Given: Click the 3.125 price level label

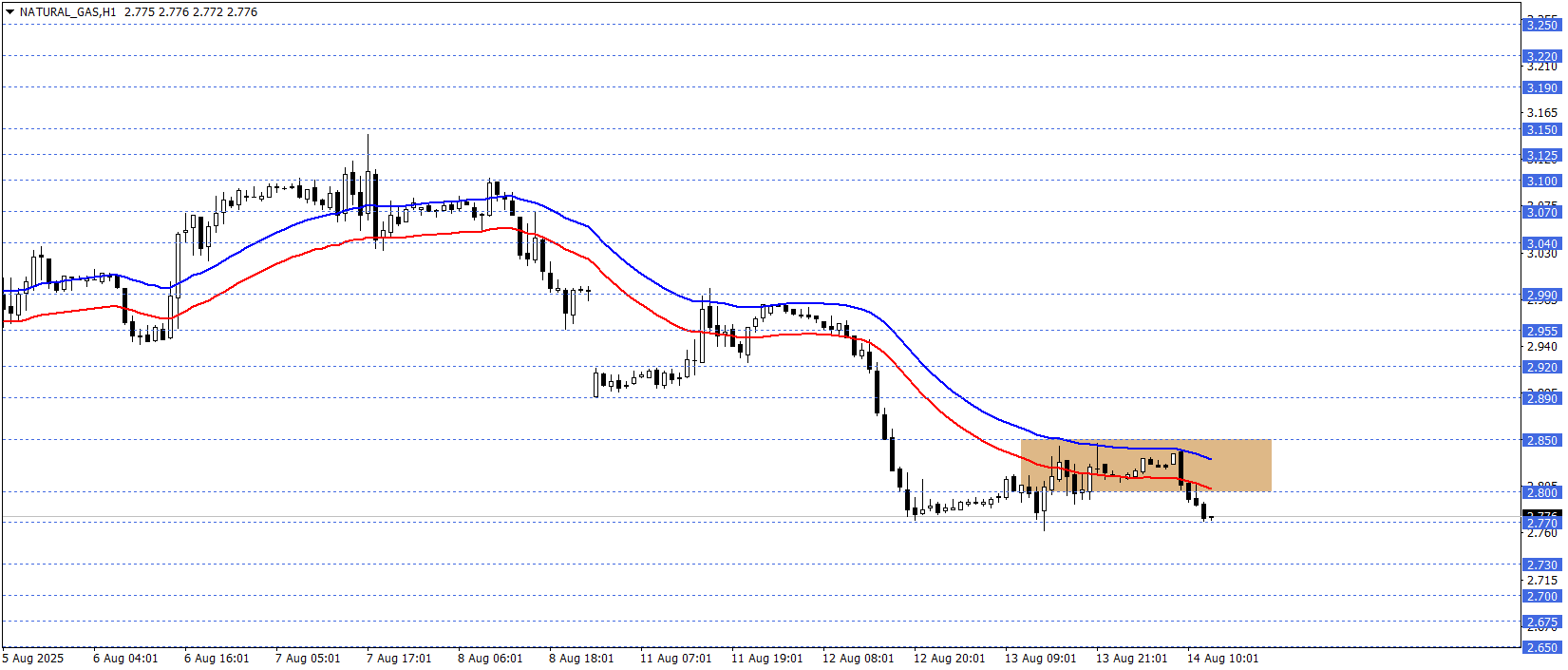Looking at the screenshot, I should [x=1541, y=155].
